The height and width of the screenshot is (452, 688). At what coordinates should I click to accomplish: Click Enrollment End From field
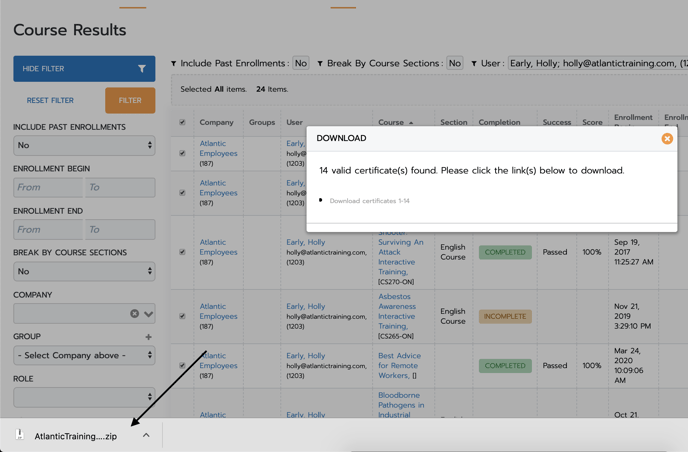point(48,230)
